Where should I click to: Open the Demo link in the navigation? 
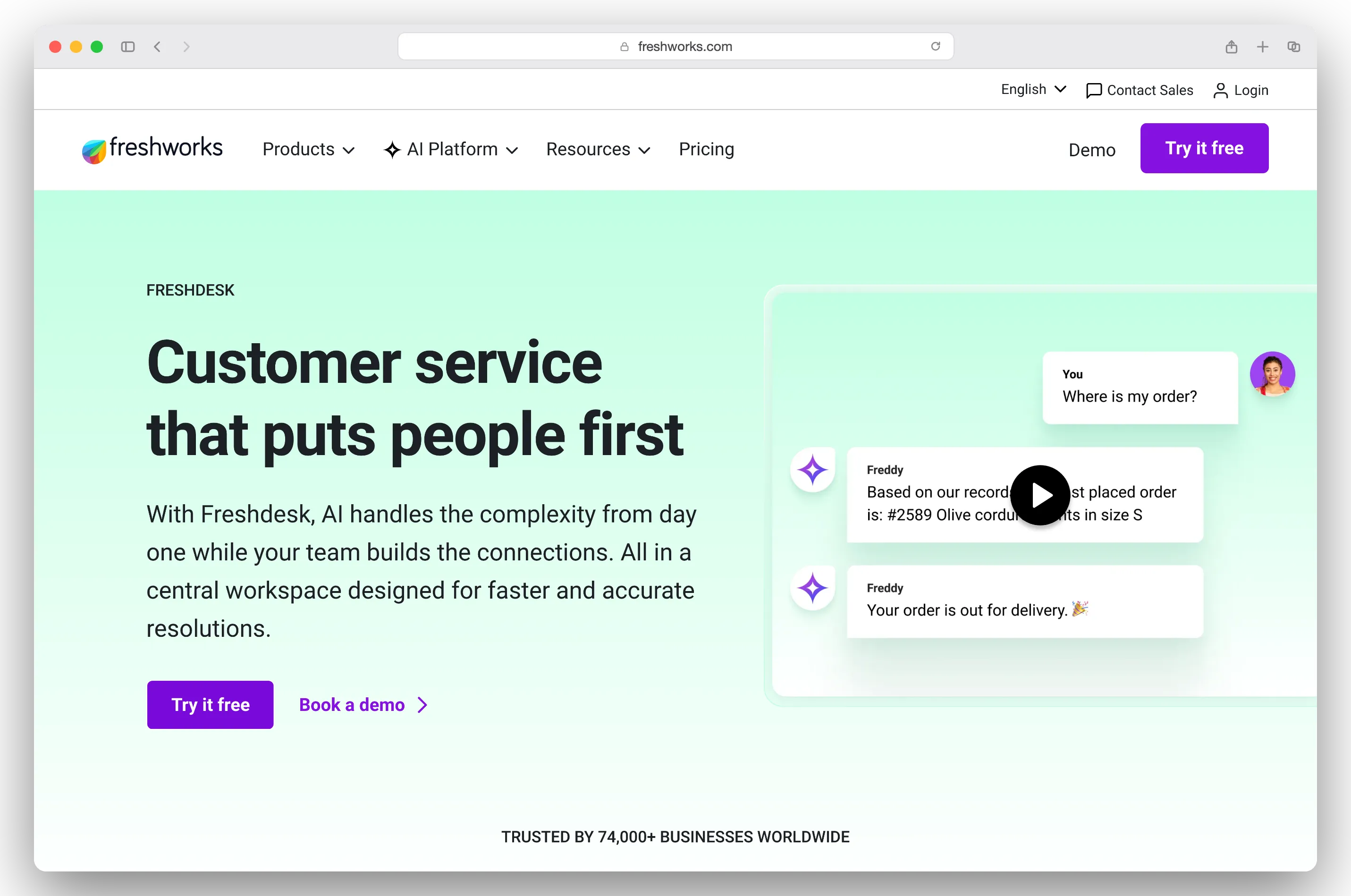click(x=1092, y=150)
